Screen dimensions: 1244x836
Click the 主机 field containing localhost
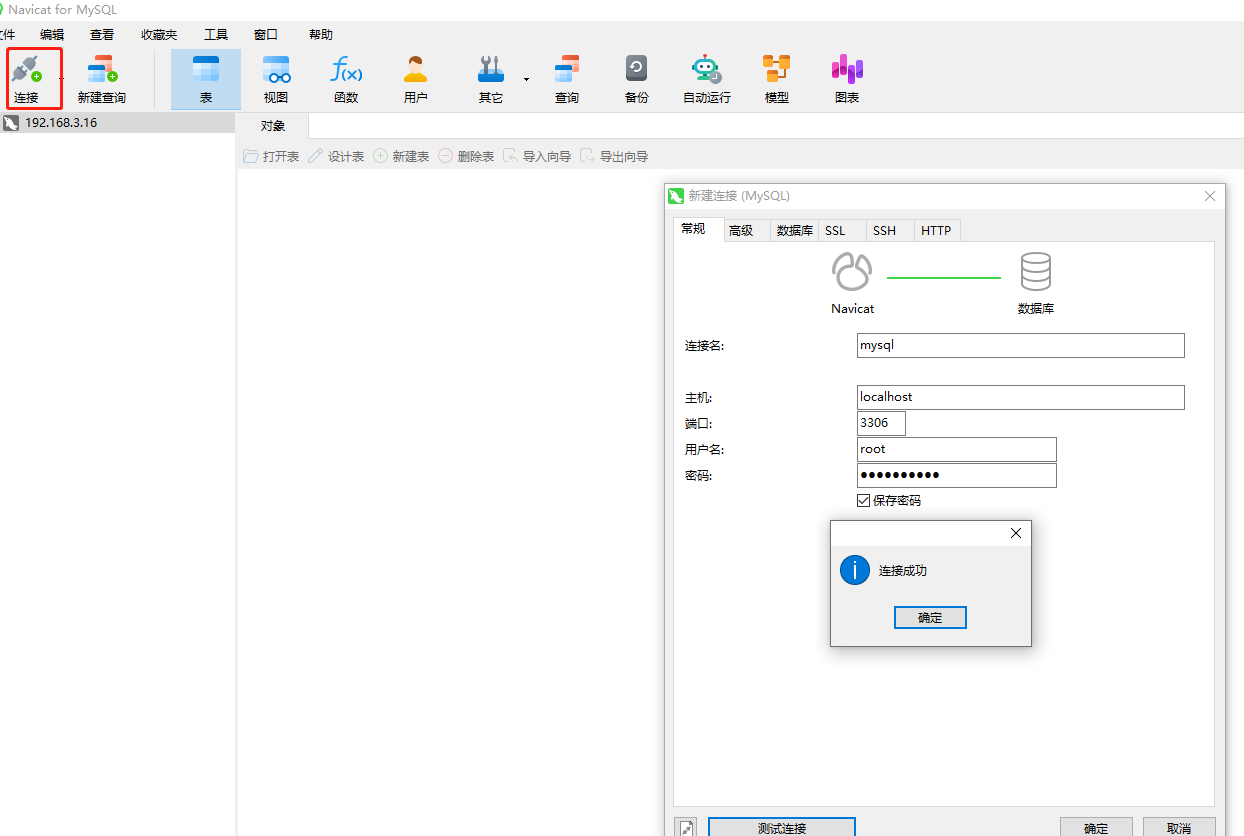(x=1021, y=398)
